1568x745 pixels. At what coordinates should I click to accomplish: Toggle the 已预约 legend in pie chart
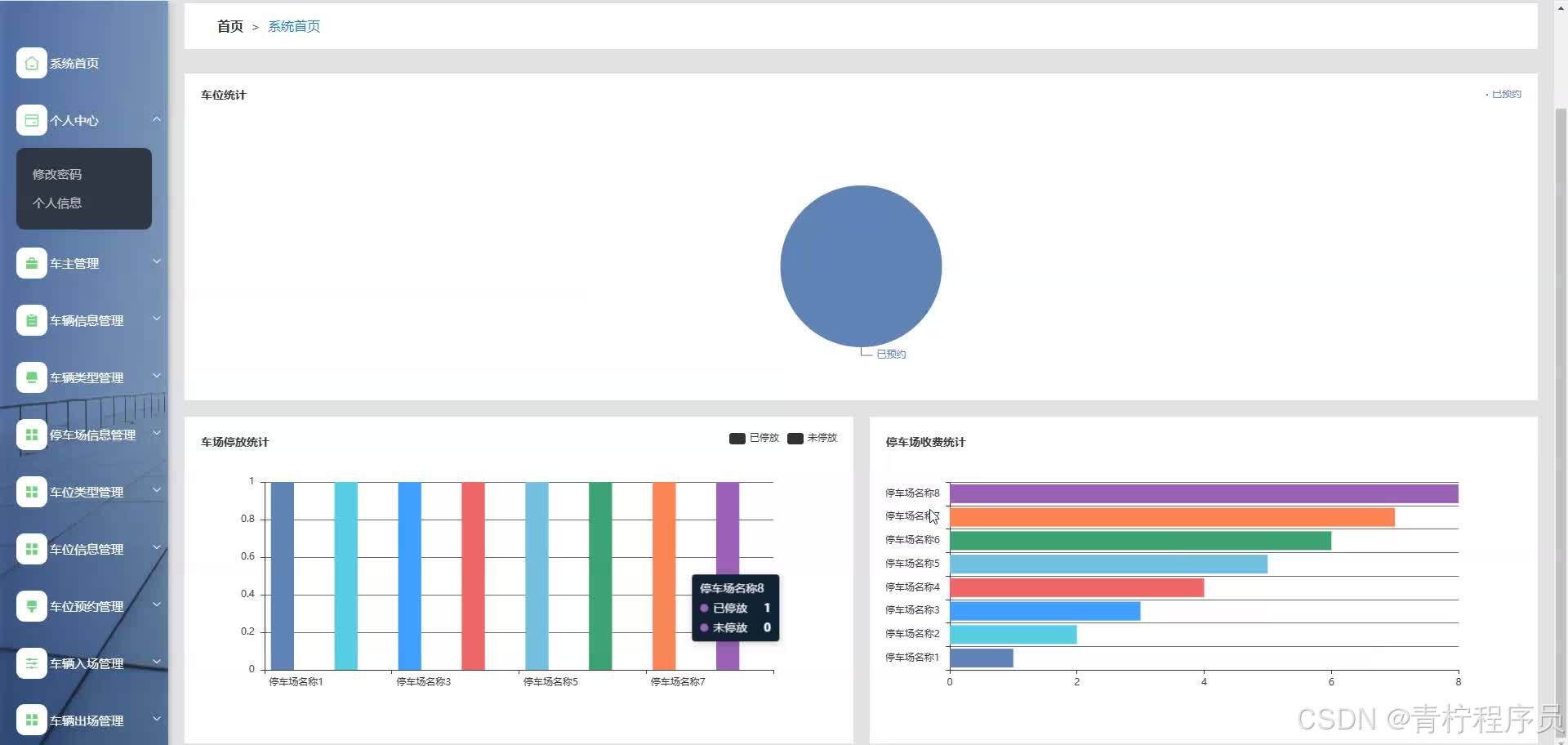1504,94
